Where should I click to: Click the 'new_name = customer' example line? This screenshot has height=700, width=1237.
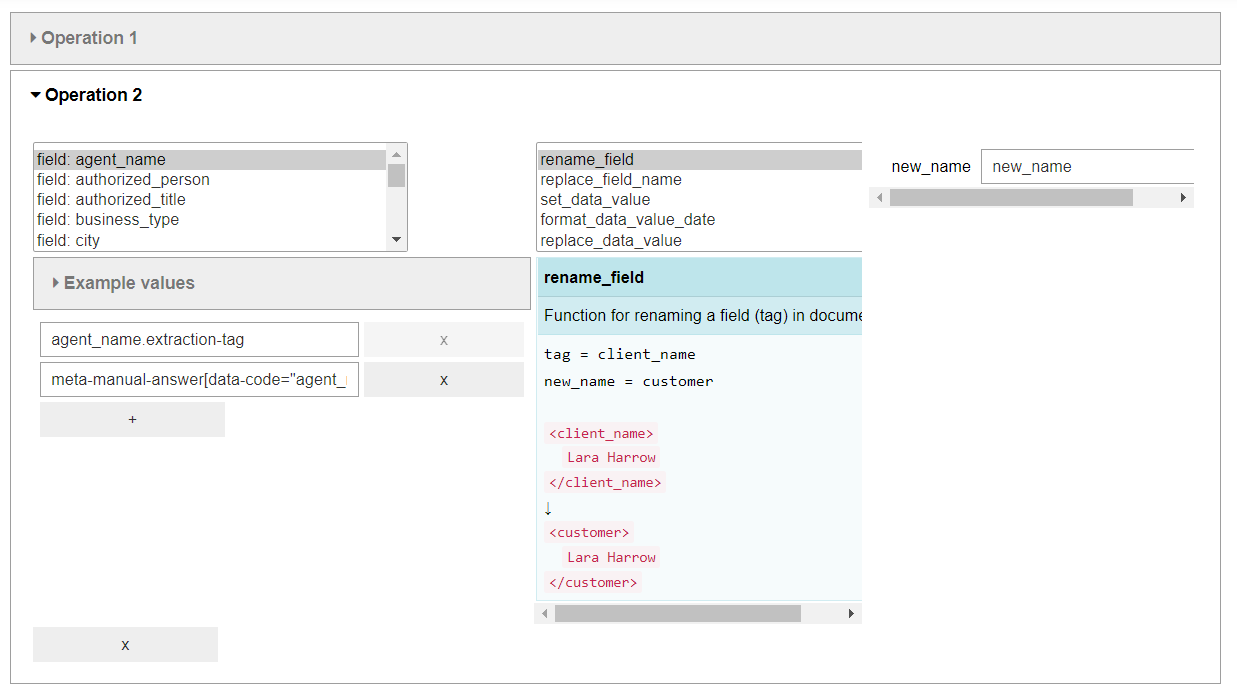pyautogui.click(x=629, y=381)
